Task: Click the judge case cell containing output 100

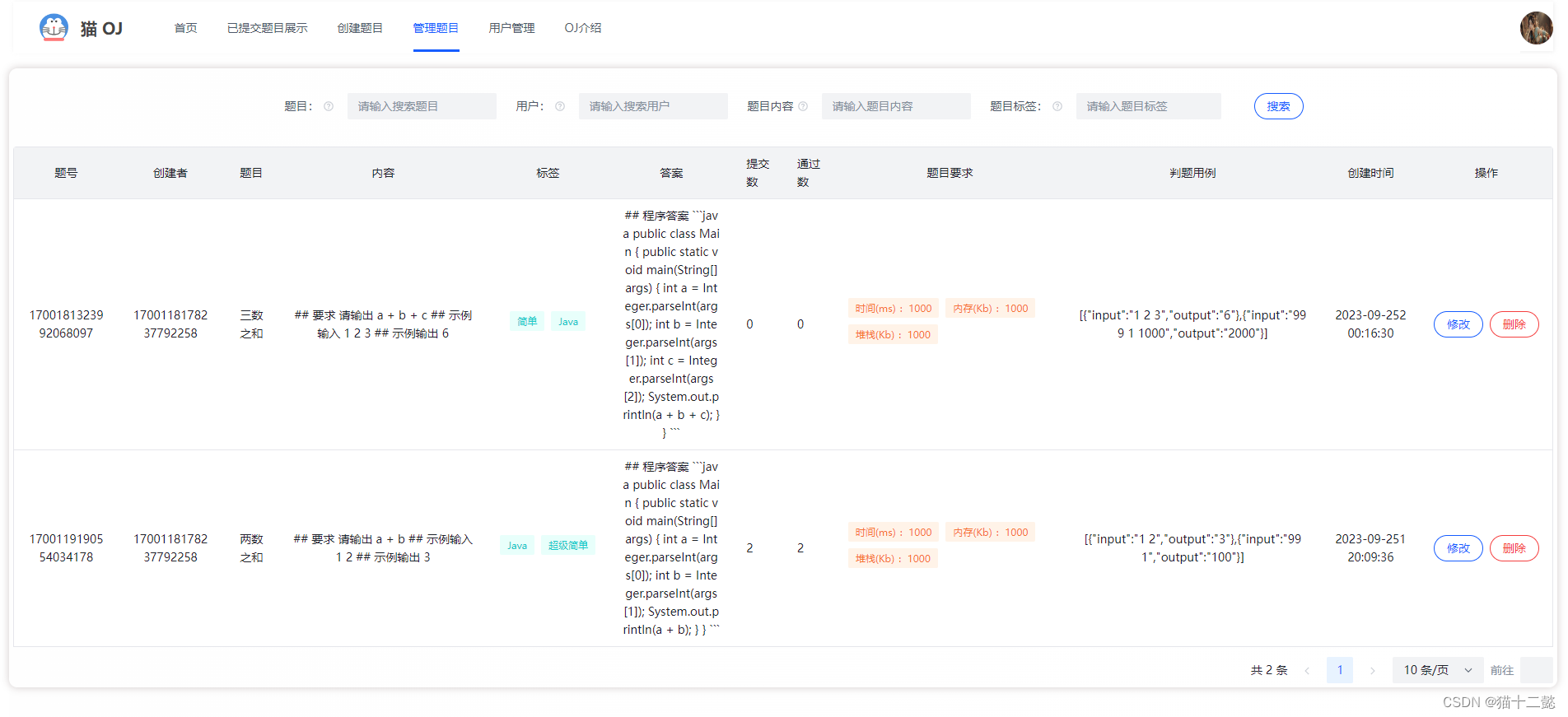Action: (1192, 548)
